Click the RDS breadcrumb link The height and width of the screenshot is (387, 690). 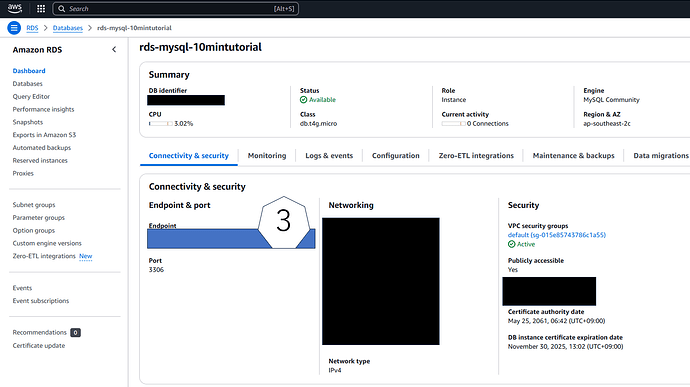(32, 28)
